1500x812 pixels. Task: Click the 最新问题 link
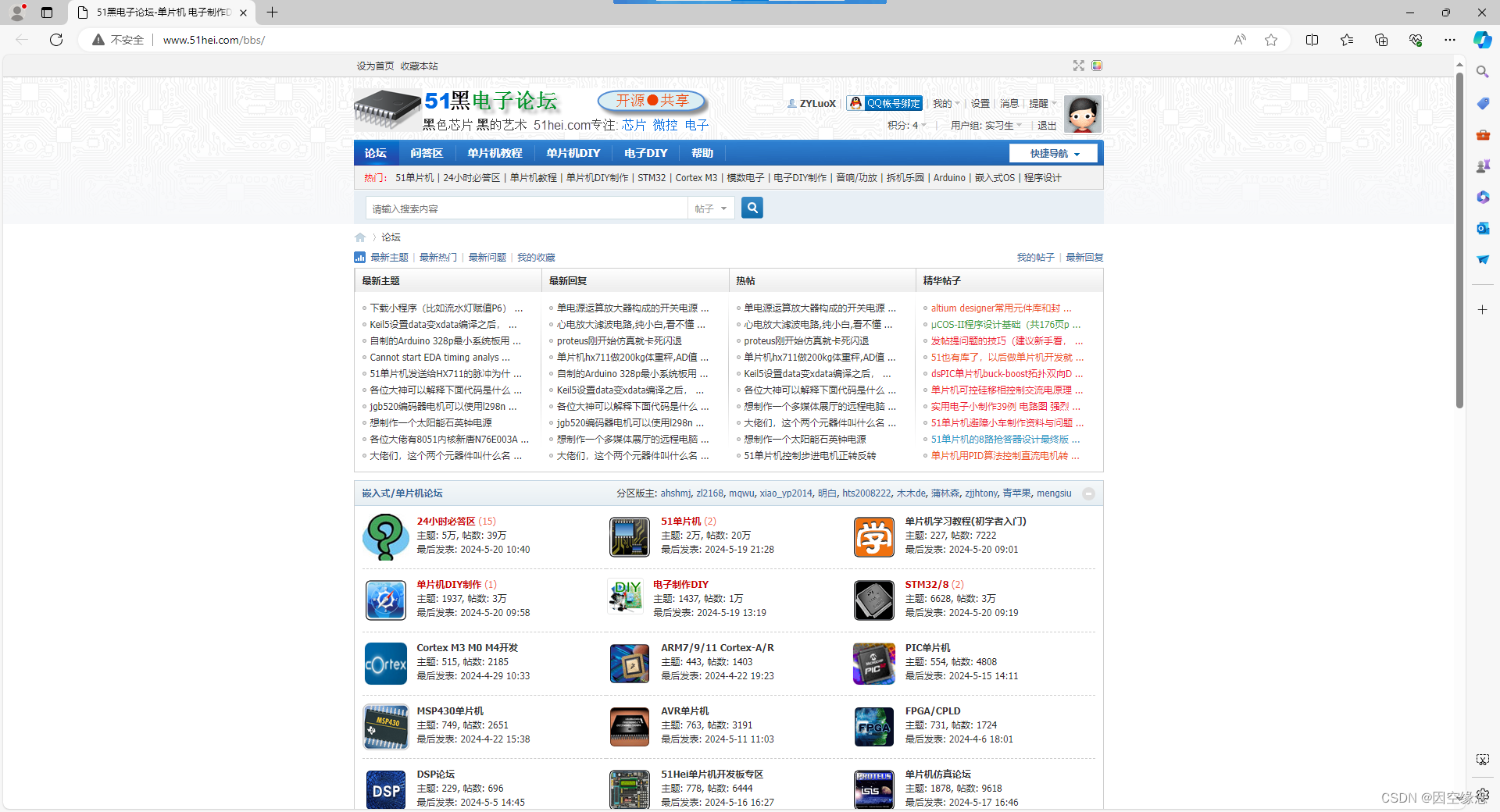(x=487, y=258)
